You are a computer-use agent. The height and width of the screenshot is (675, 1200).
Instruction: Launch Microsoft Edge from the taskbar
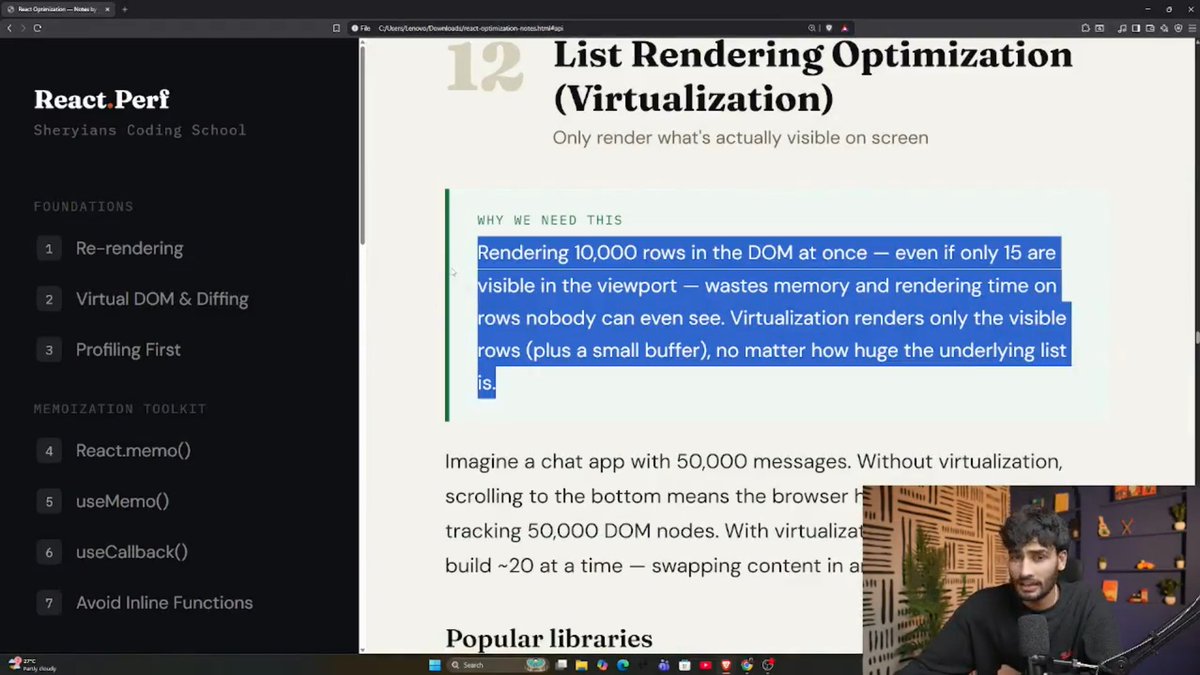[x=623, y=665]
